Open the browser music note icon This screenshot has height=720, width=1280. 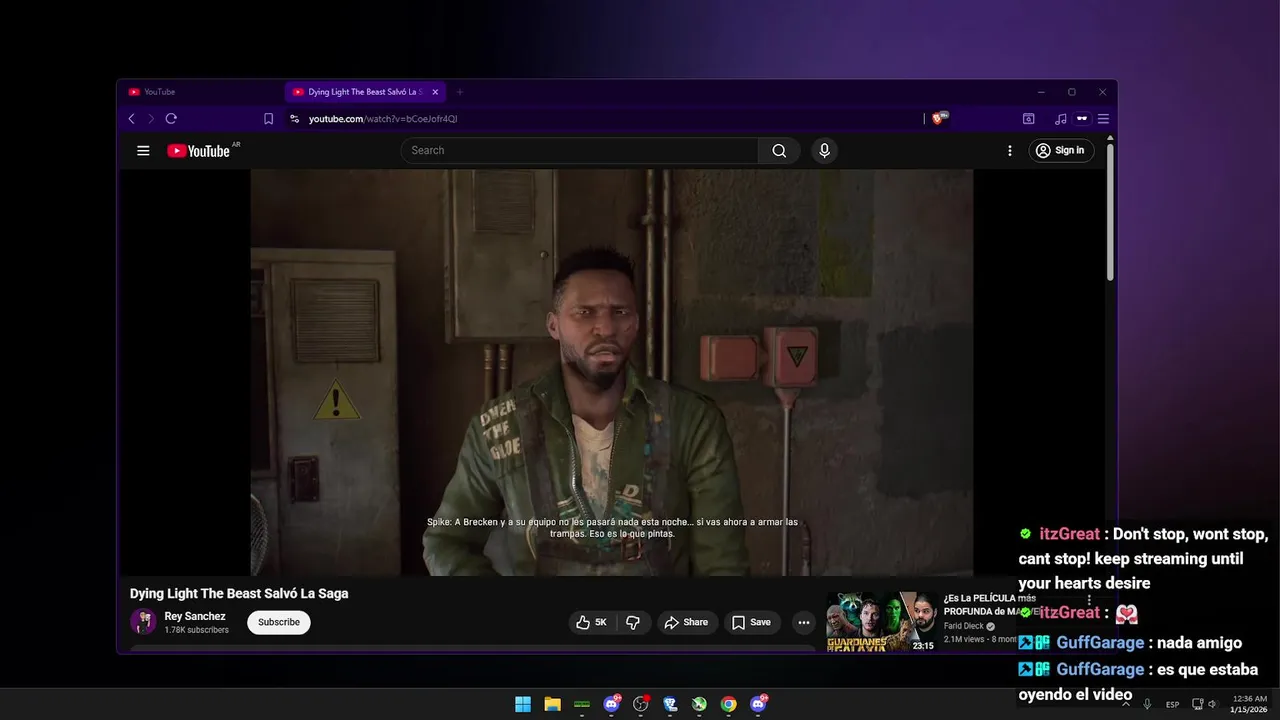coord(1060,119)
